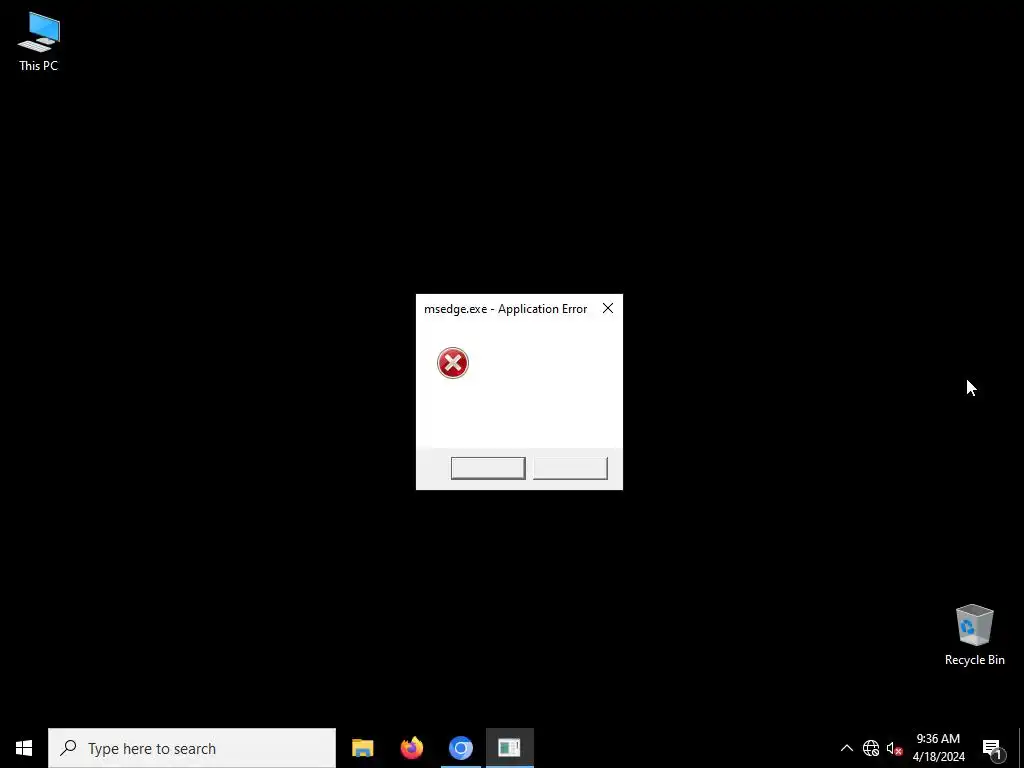The width and height of the screenshot is (1024, 768).
Task: Click the red error icon in dialog
Action: [453, 363]
